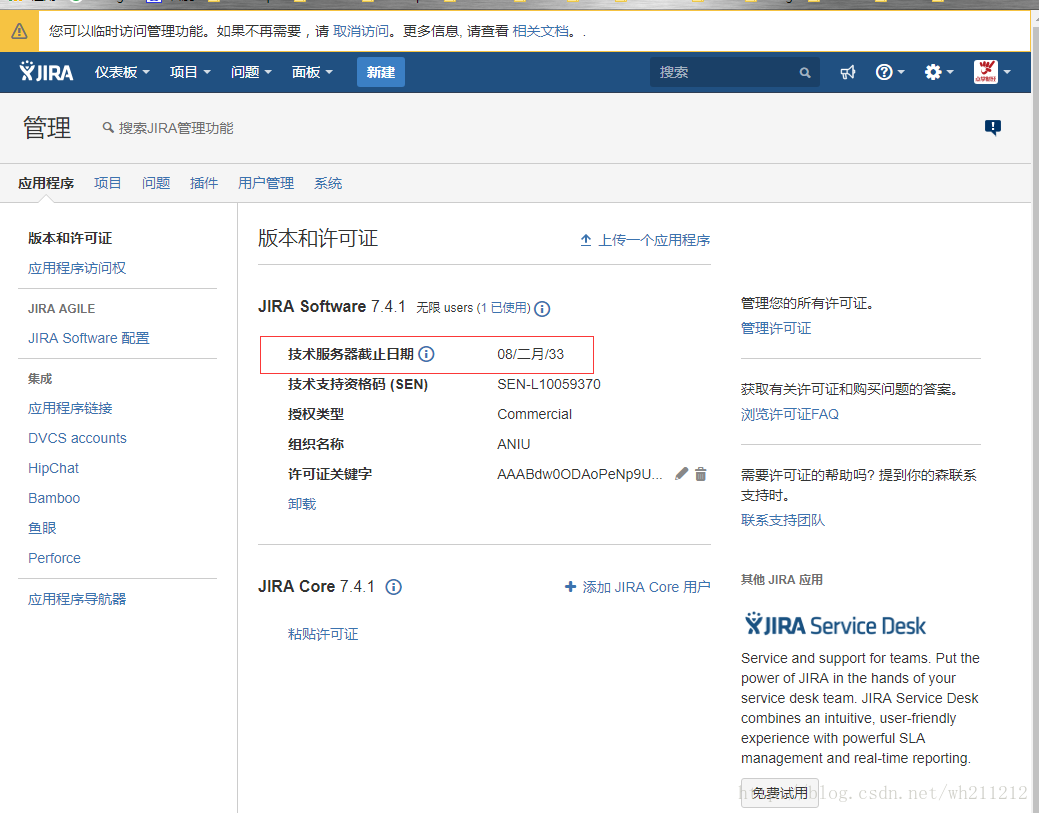This screenshot has width=1039, height=813.
Task: Click the Commercial license type text
Action: click(x=535, y=414)
